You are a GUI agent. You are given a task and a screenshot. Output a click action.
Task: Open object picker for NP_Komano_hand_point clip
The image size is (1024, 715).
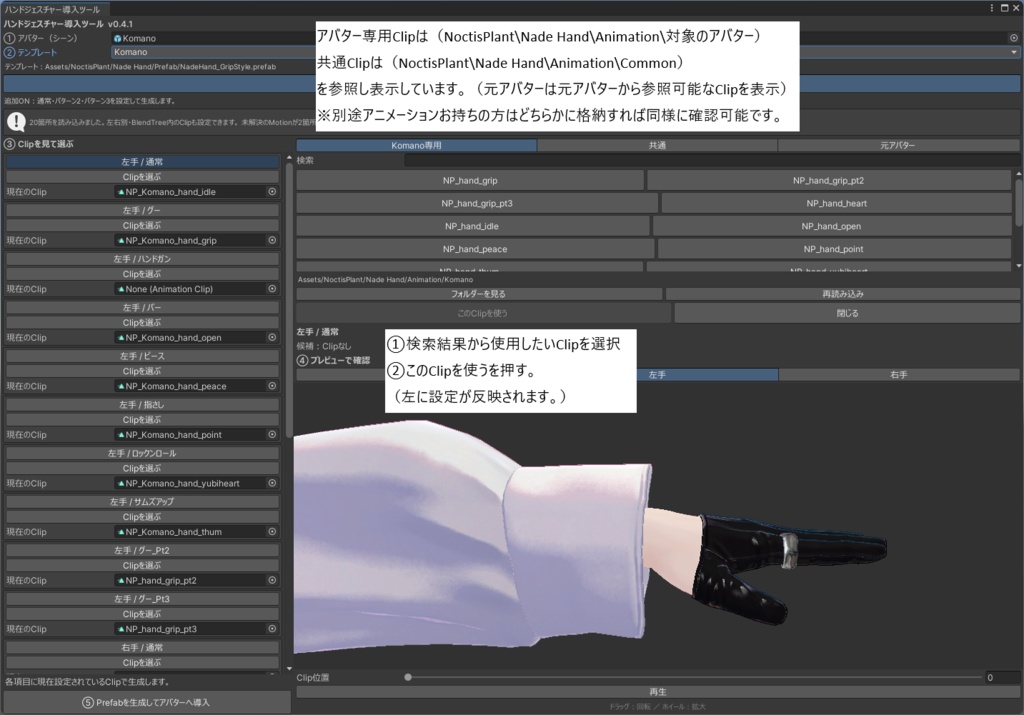[x=272, y=434]
